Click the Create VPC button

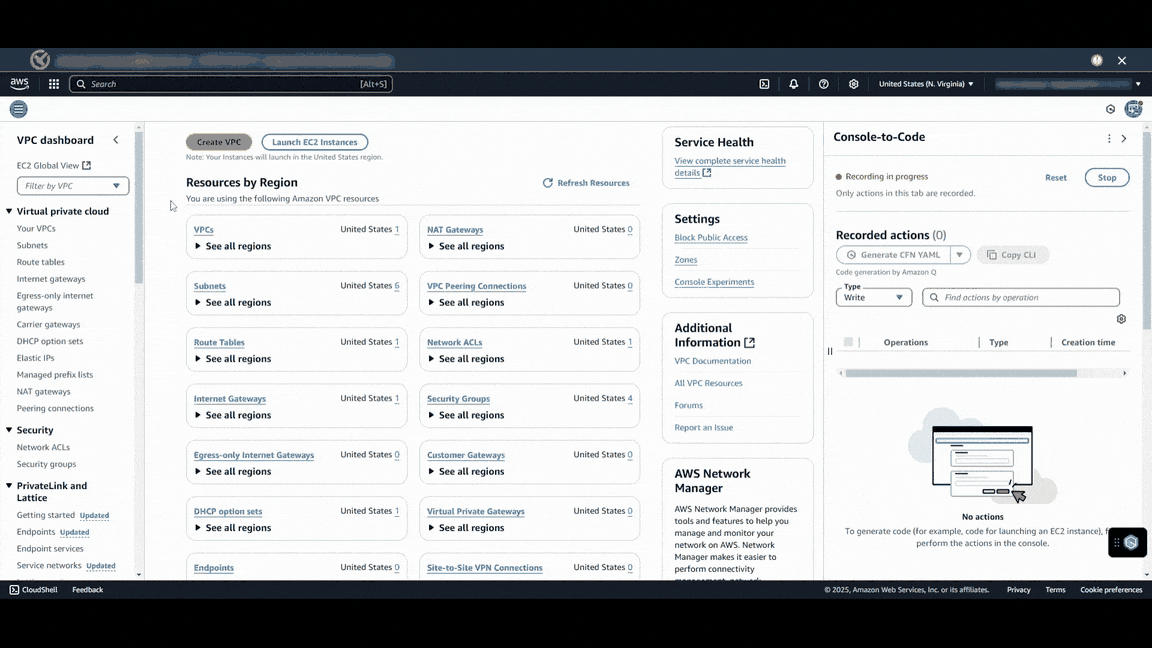pyautogui.click(x=218, y=142)
